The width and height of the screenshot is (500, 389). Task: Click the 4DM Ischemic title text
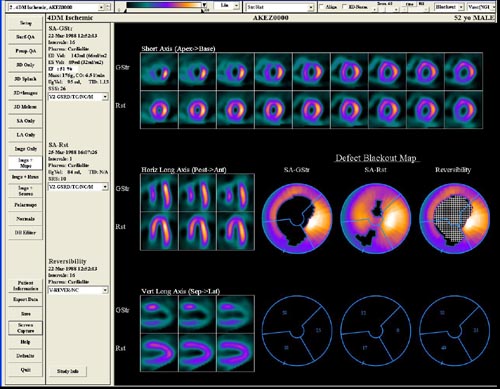70,18
